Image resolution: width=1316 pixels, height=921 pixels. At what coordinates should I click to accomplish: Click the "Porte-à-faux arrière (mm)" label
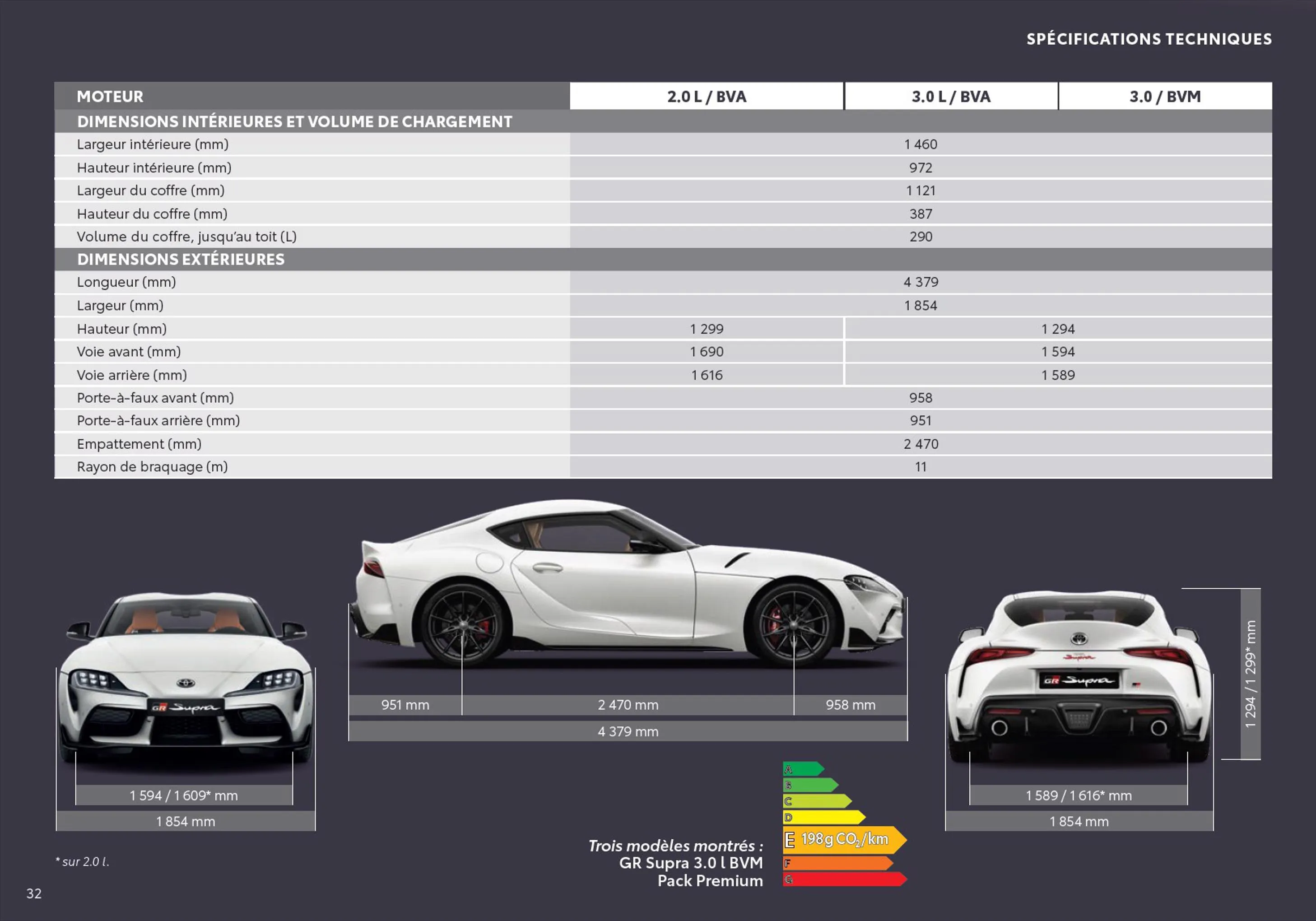coord(158,421)
